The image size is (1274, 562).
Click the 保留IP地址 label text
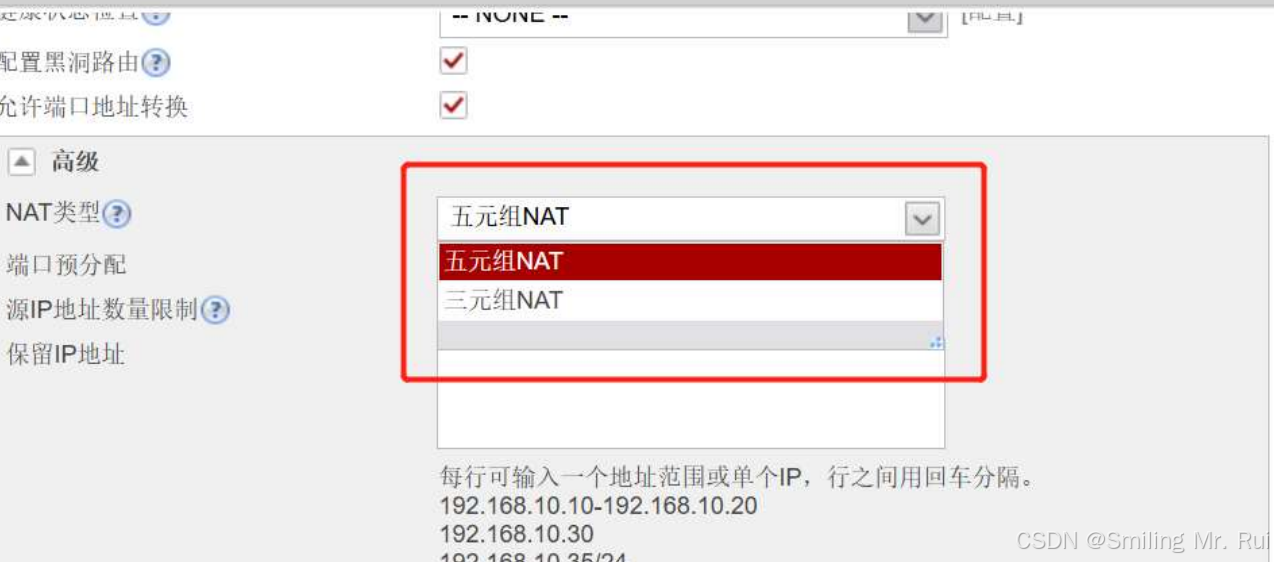point(65,354)
